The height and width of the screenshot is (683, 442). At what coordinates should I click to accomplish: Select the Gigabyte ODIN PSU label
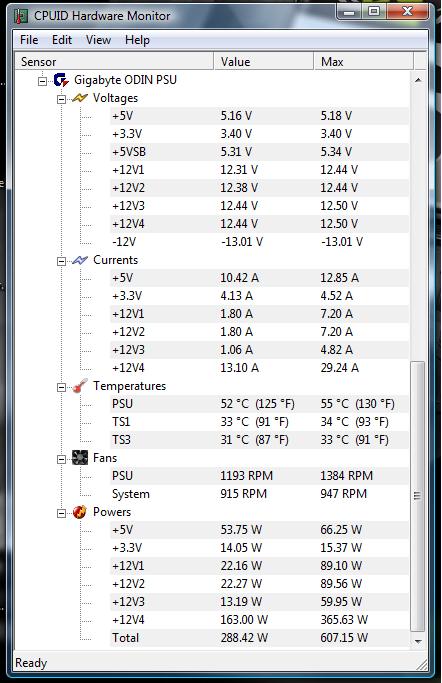coord(125,80)
